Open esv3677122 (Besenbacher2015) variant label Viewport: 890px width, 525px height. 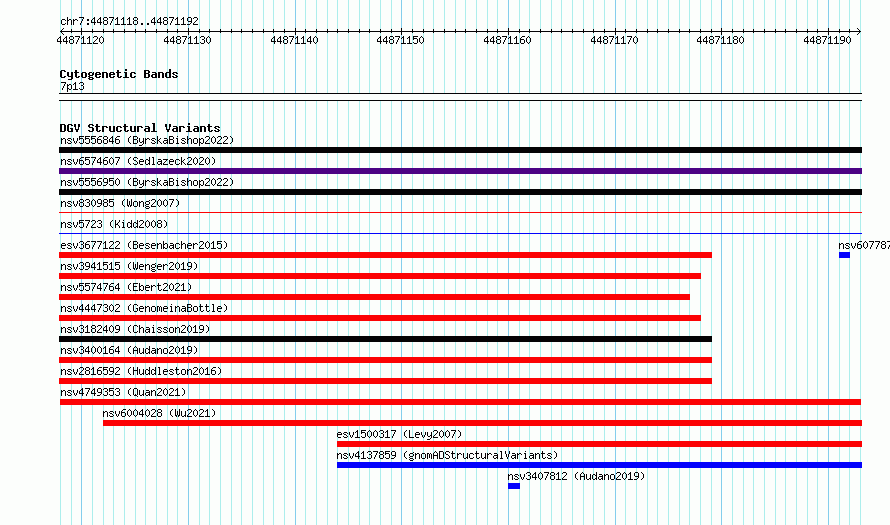(144, 245)
